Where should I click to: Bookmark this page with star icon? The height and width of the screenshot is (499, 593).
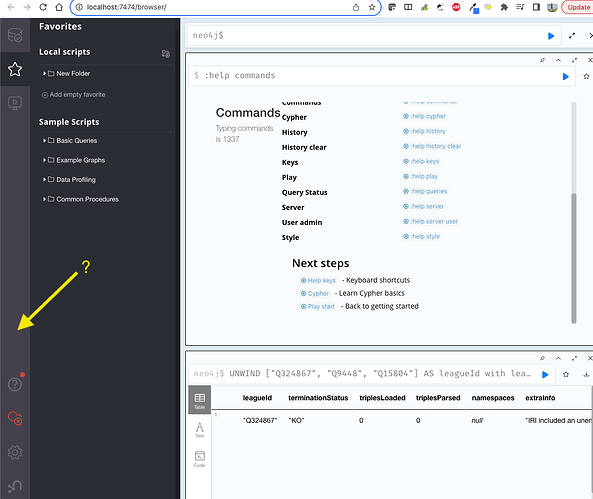pos(372,7)
